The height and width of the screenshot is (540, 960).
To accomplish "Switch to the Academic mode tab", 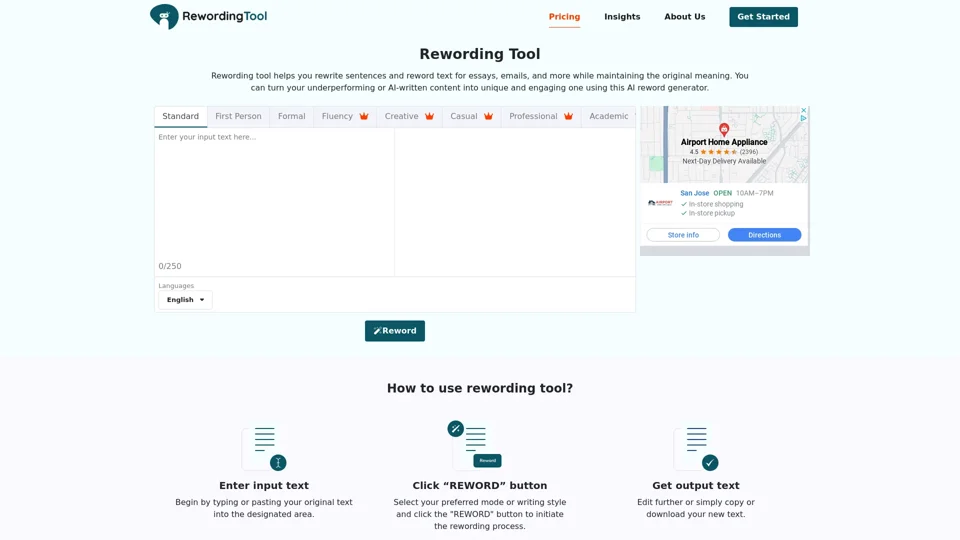I will click(x=609, y=116).
